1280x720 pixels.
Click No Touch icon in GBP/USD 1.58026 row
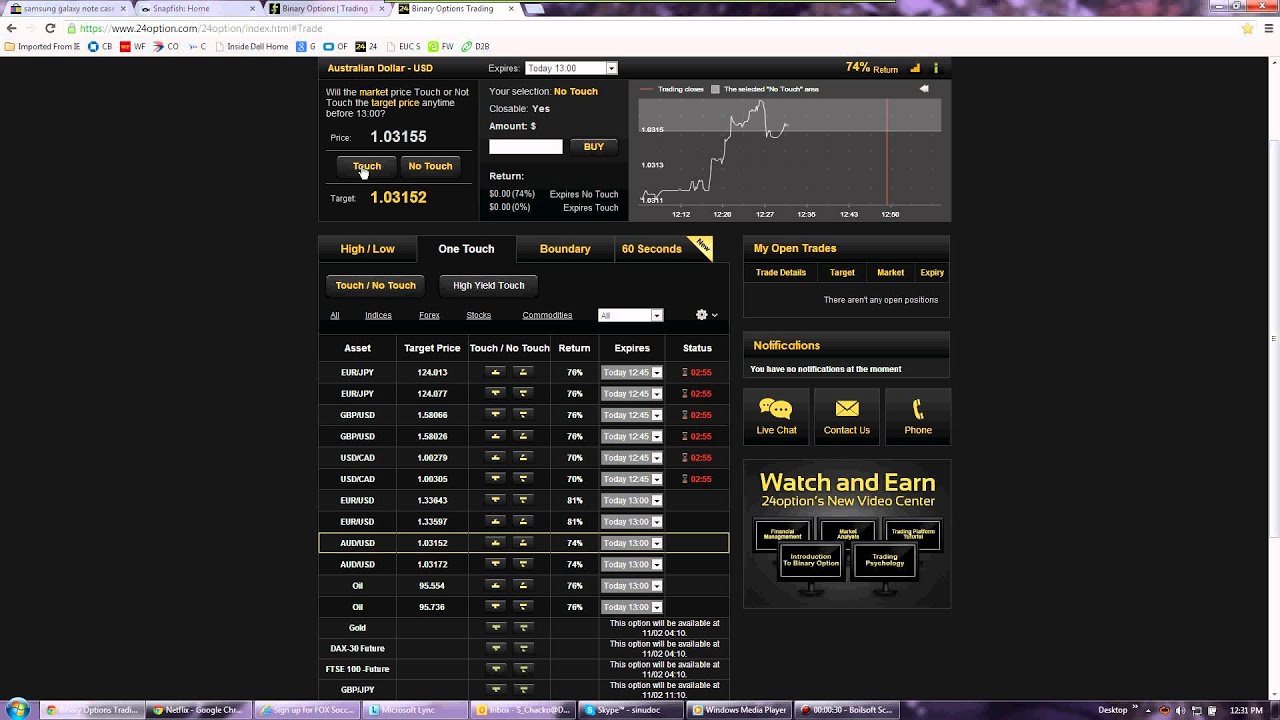tap(523, 436)
